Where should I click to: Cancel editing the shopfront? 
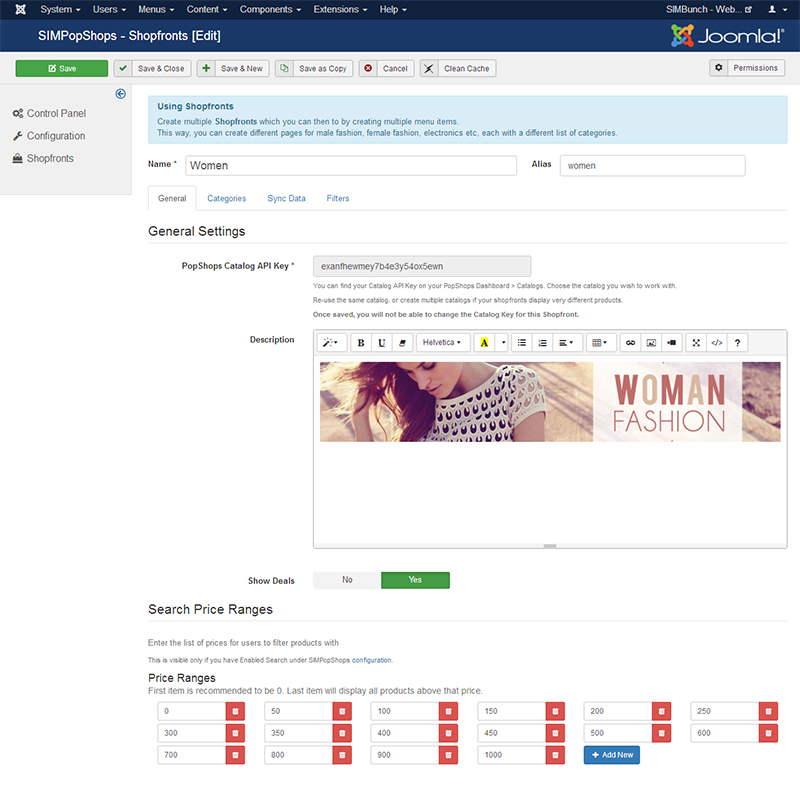386,68
